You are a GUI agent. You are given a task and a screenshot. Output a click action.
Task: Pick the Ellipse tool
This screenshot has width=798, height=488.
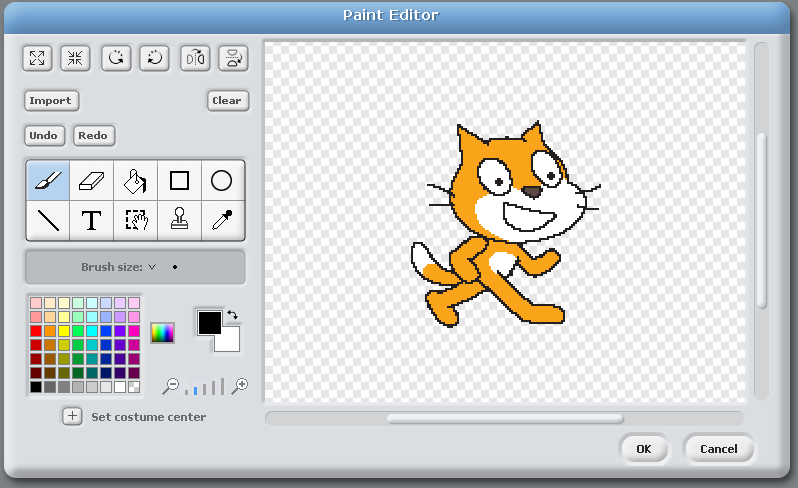click(222, 181)
